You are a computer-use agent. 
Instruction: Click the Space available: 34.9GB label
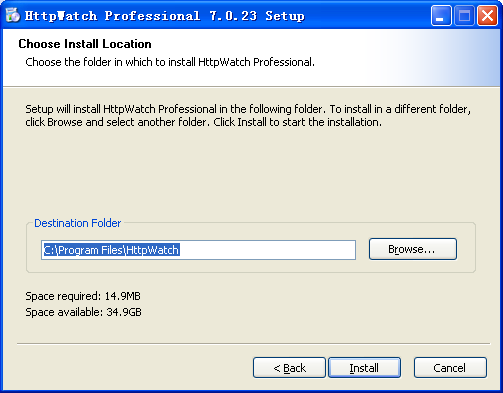click(x=83, y=312)
